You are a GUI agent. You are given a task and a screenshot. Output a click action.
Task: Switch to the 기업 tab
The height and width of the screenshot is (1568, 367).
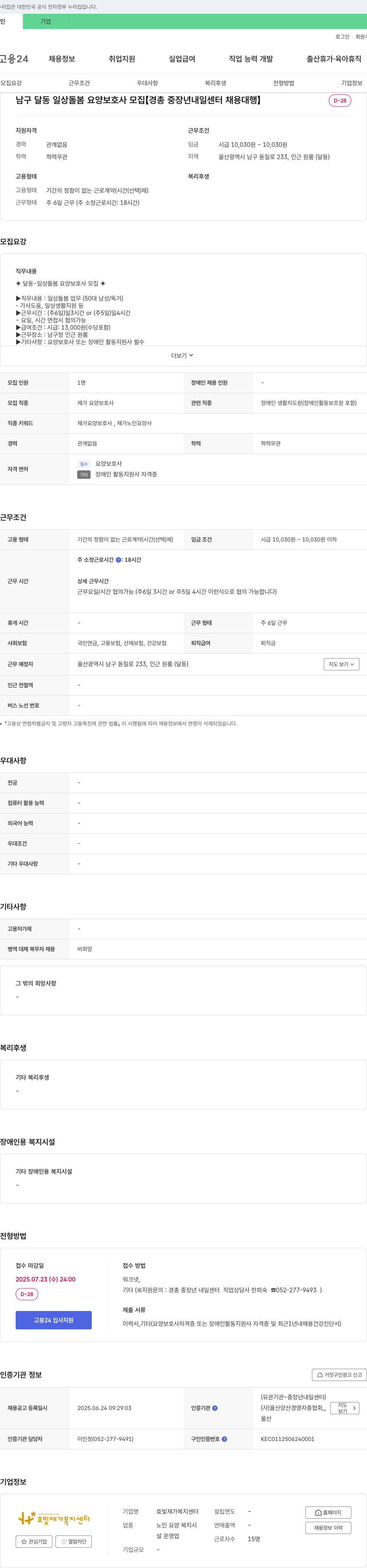[45, 21]
